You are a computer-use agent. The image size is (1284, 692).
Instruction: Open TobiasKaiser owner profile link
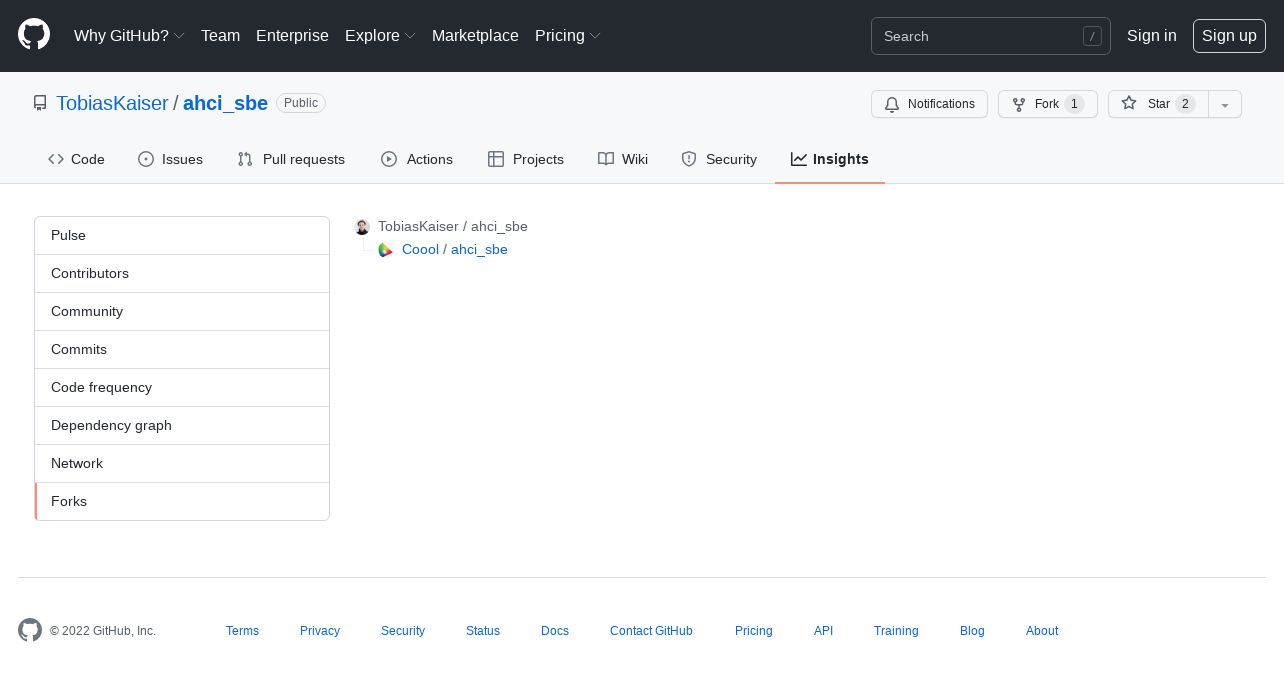point(112,103)
